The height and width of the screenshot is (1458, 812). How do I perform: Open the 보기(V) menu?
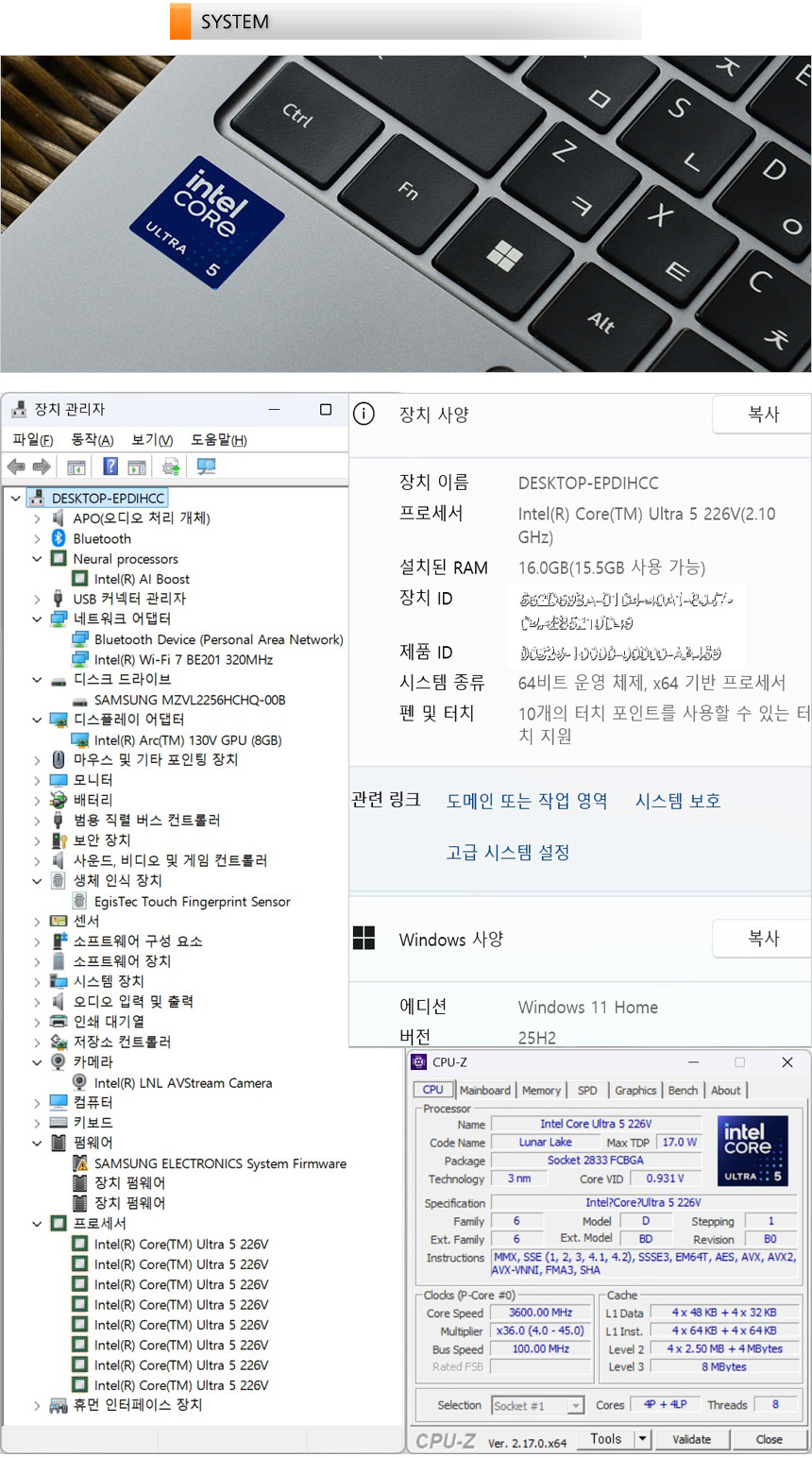(152, 440)
